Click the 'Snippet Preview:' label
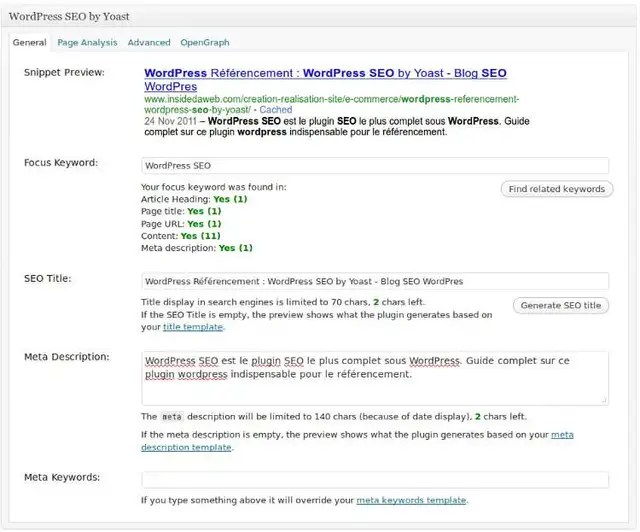The height and width of the screenshot is (532, 640). pyautogui.click(x=64, y=73)
